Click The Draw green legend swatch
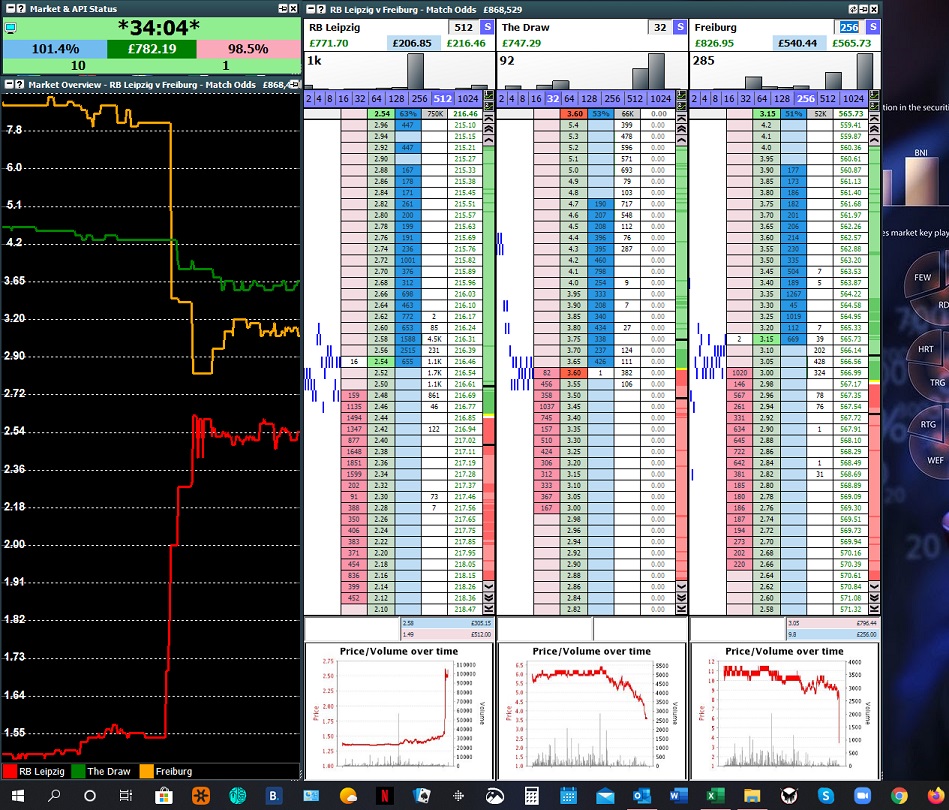949x810 pixels. click(x=77, y=771)
